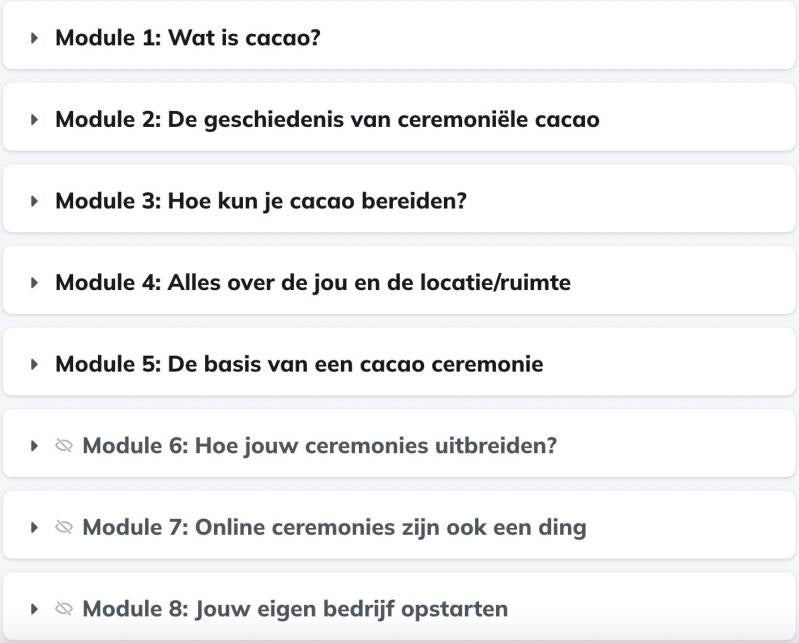Viewport: 799px width, 643px height.
Task: Open "Module 1: Wat is cacao?"
Action: pyautogui.click(x=187, y=38)
